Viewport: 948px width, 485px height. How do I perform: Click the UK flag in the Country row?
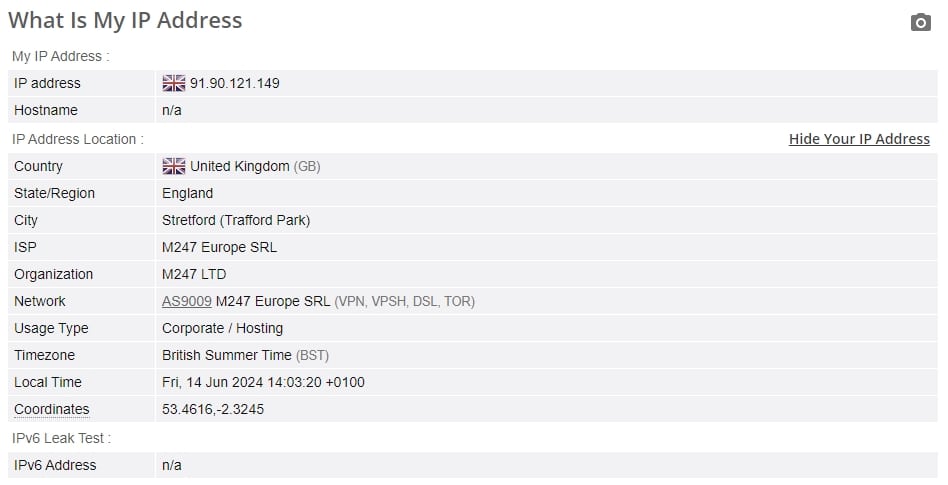coord(174,166)
